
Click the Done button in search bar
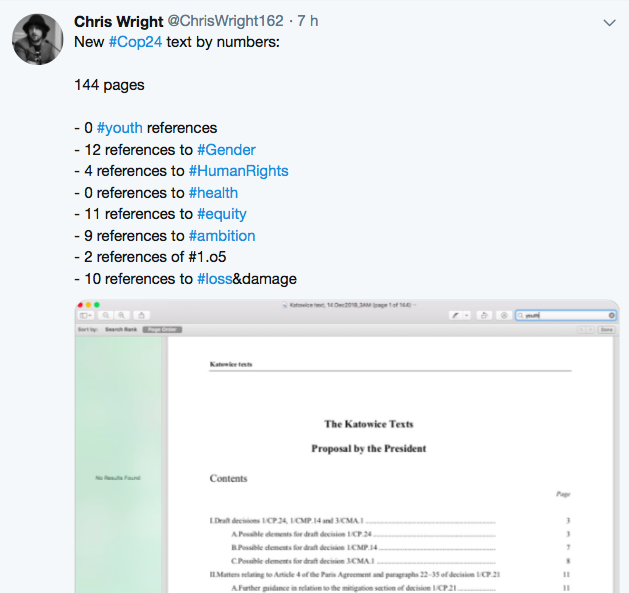tap(607, 329)
